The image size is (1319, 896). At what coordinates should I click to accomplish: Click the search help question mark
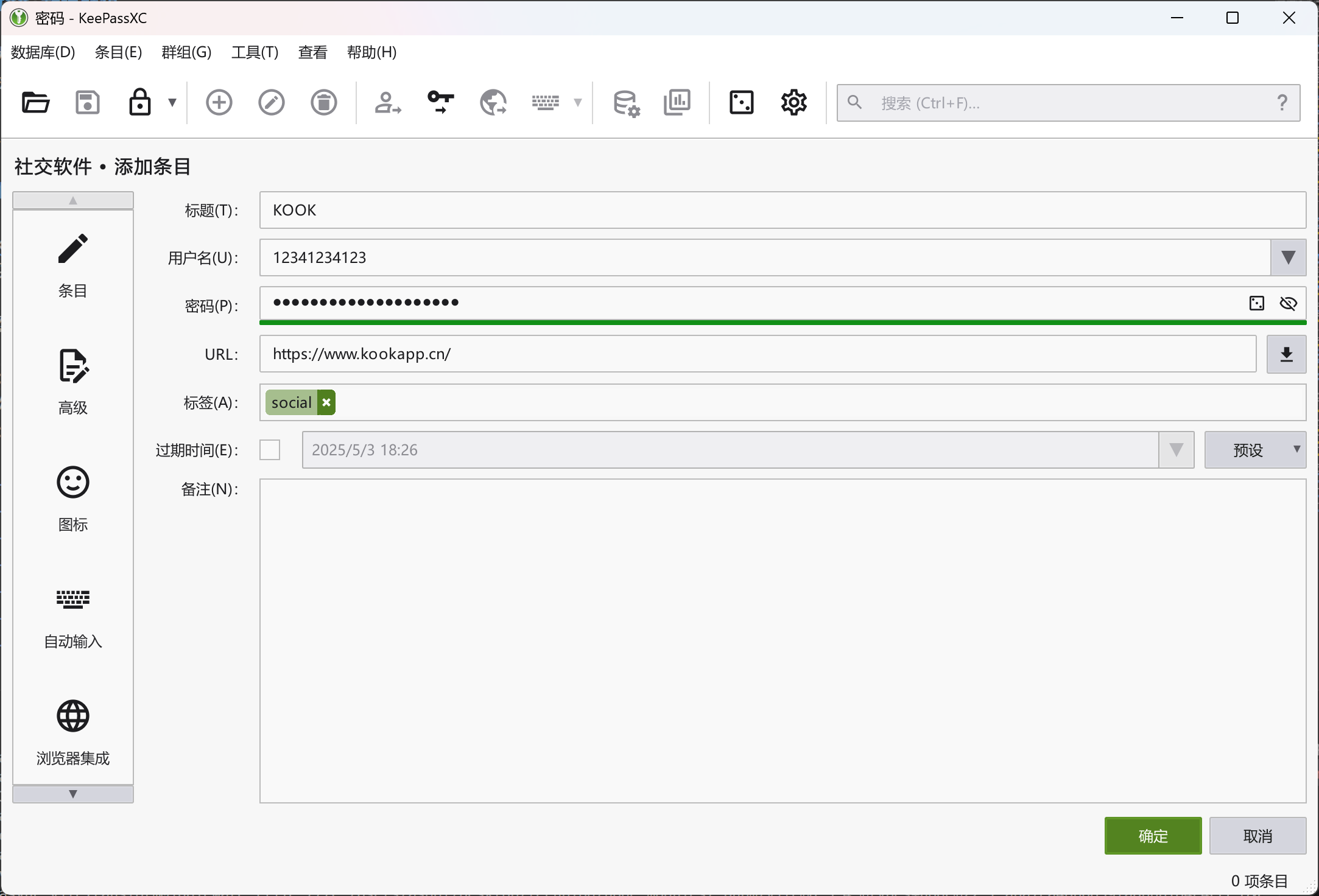(x=1282, y=103)
